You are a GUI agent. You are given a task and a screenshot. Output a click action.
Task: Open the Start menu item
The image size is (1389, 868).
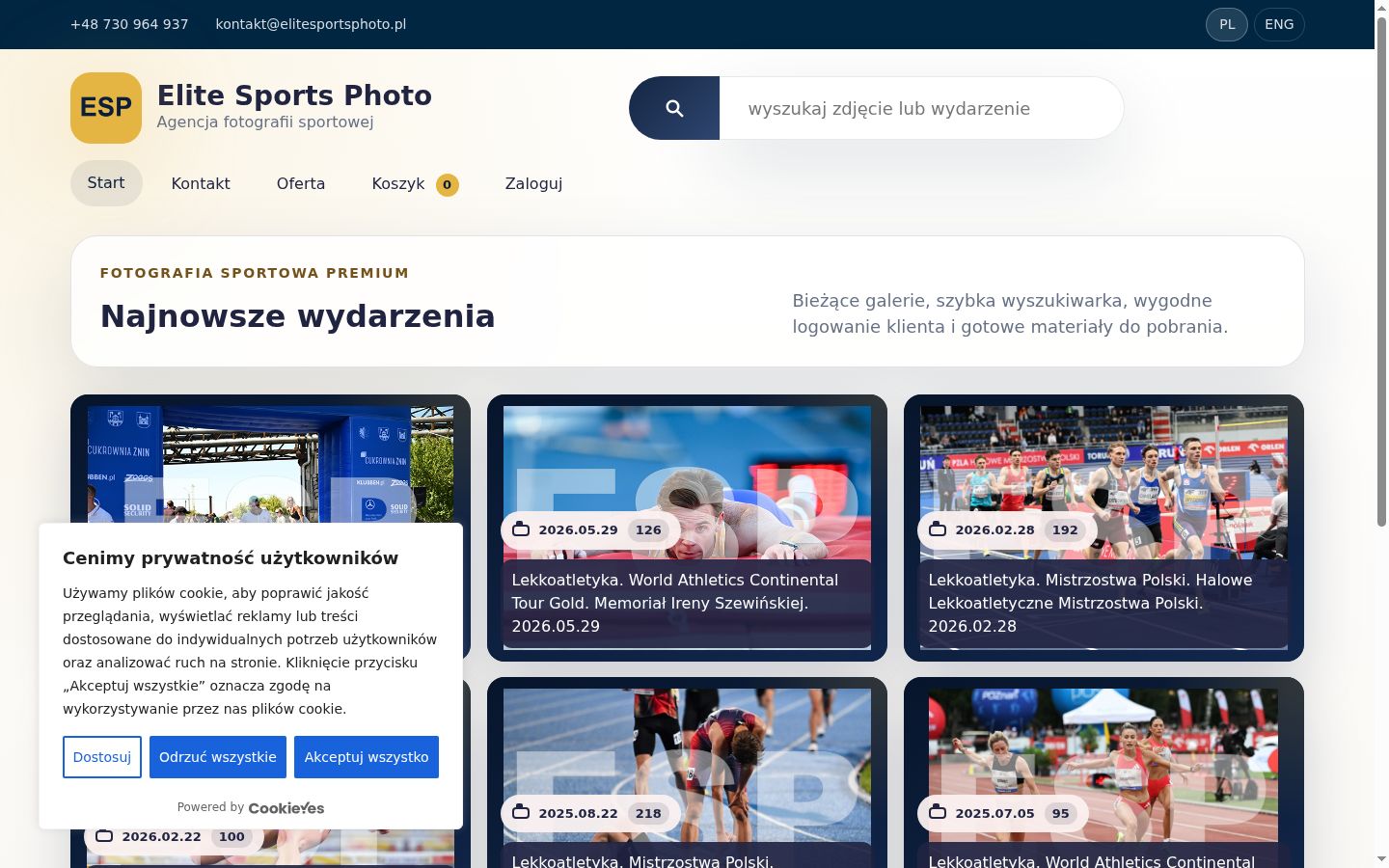[106, 183]
